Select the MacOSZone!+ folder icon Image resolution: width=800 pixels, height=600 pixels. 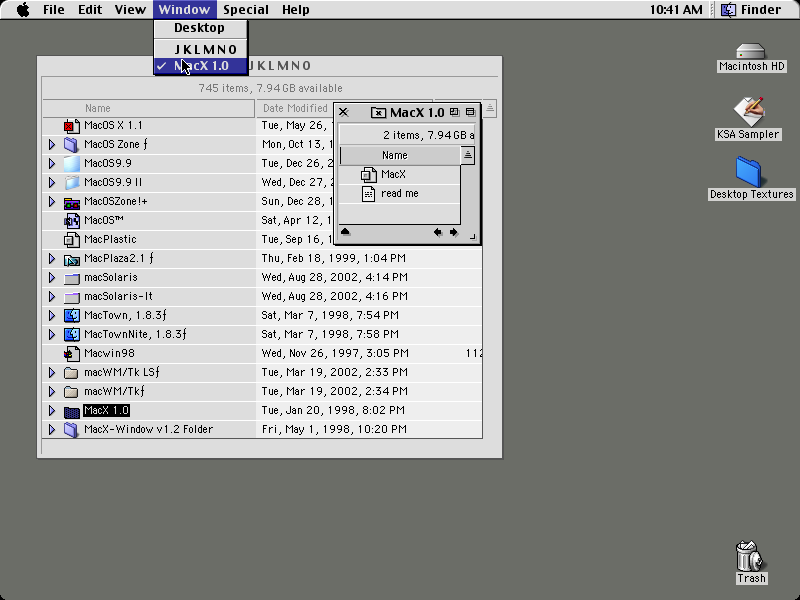72,202
